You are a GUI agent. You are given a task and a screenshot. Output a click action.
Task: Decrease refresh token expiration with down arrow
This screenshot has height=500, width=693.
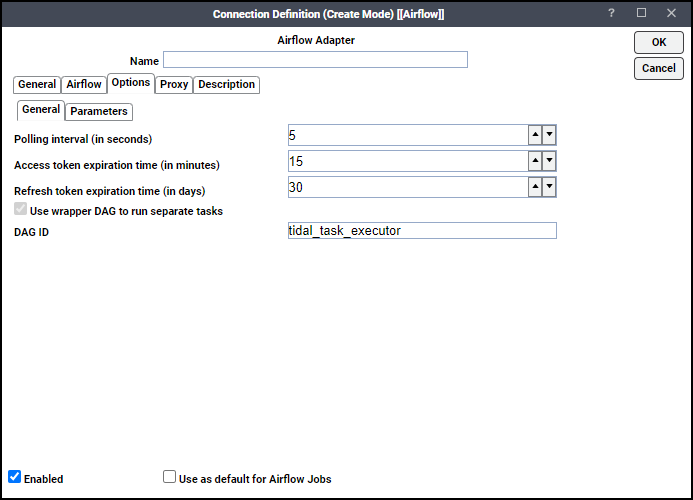point(549,187)
